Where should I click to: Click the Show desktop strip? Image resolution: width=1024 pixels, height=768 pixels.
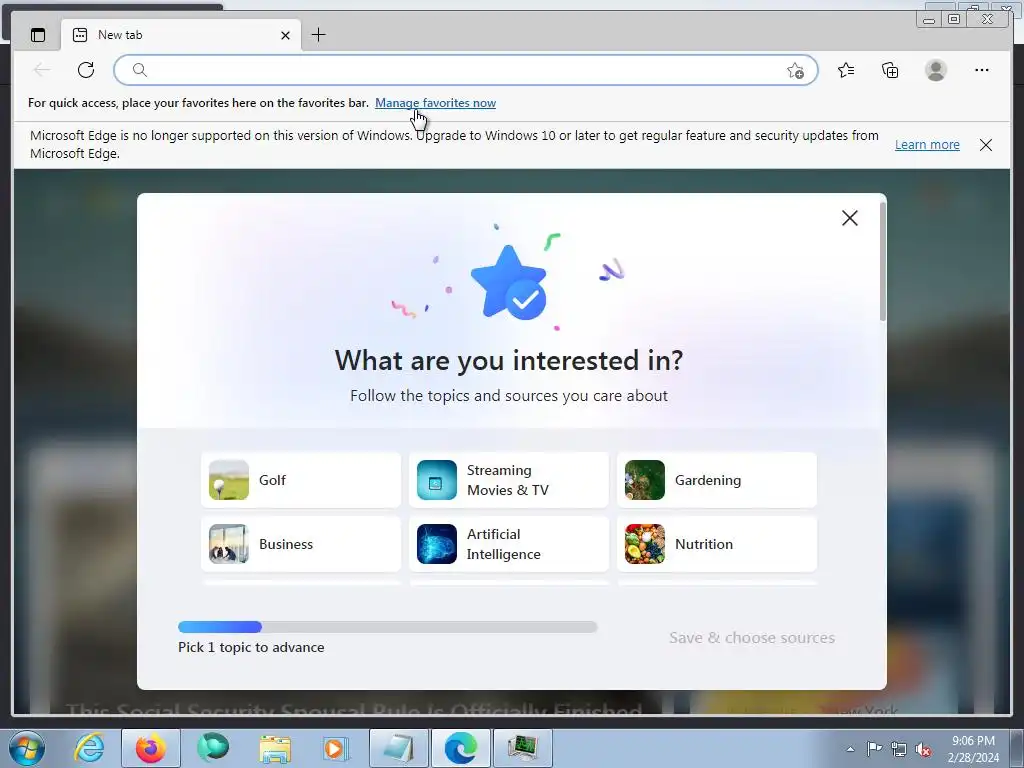[x=1017, y=748]
